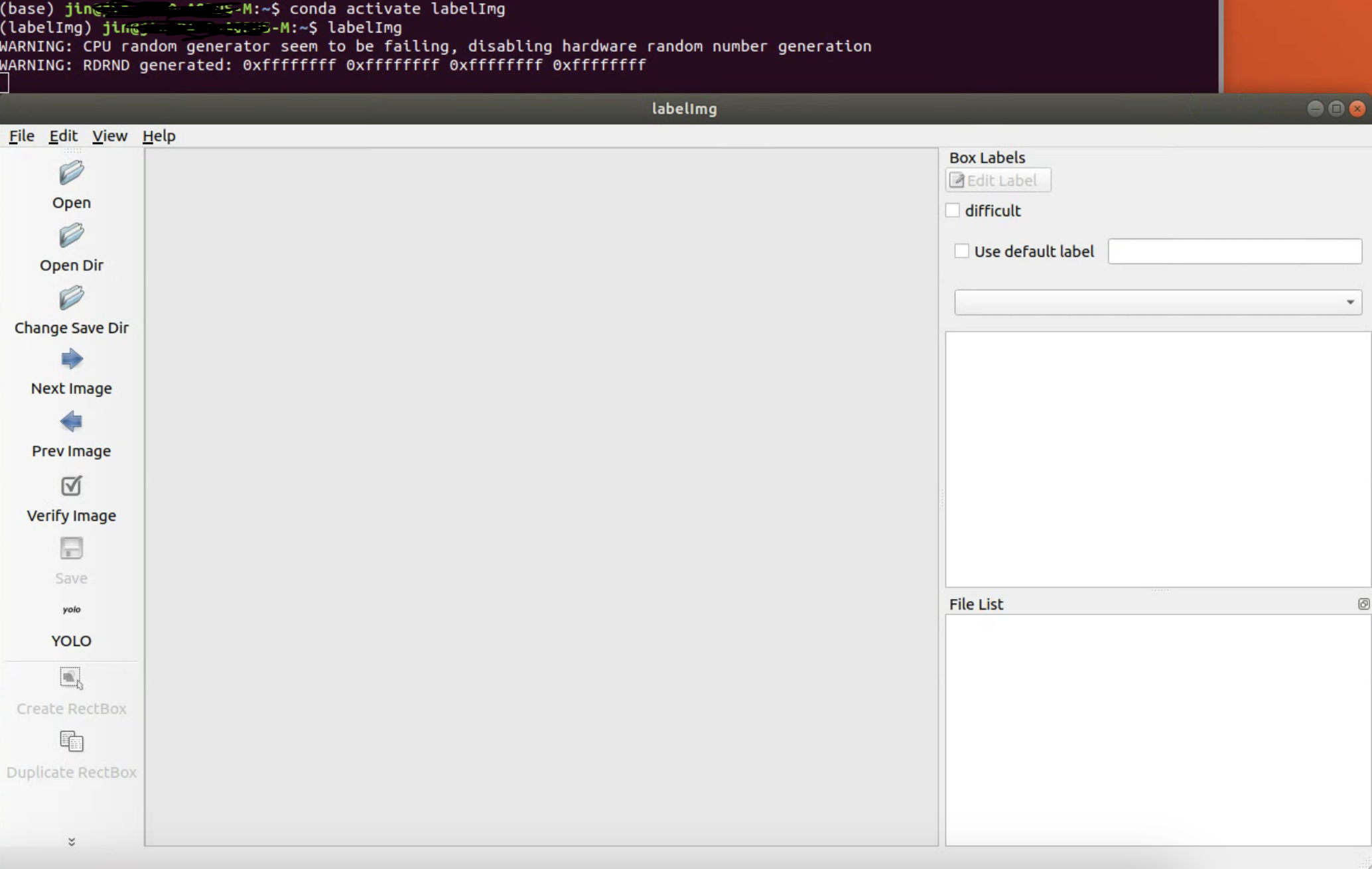Click the Save disk icon

[71, 549]
